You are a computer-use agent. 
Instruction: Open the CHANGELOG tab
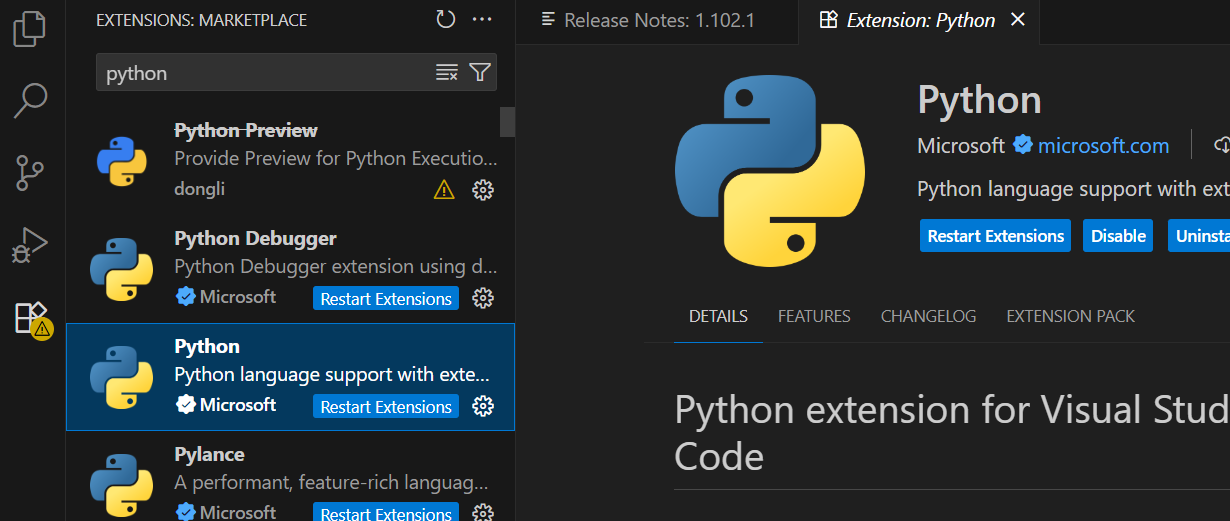click(x=928, y=316)
